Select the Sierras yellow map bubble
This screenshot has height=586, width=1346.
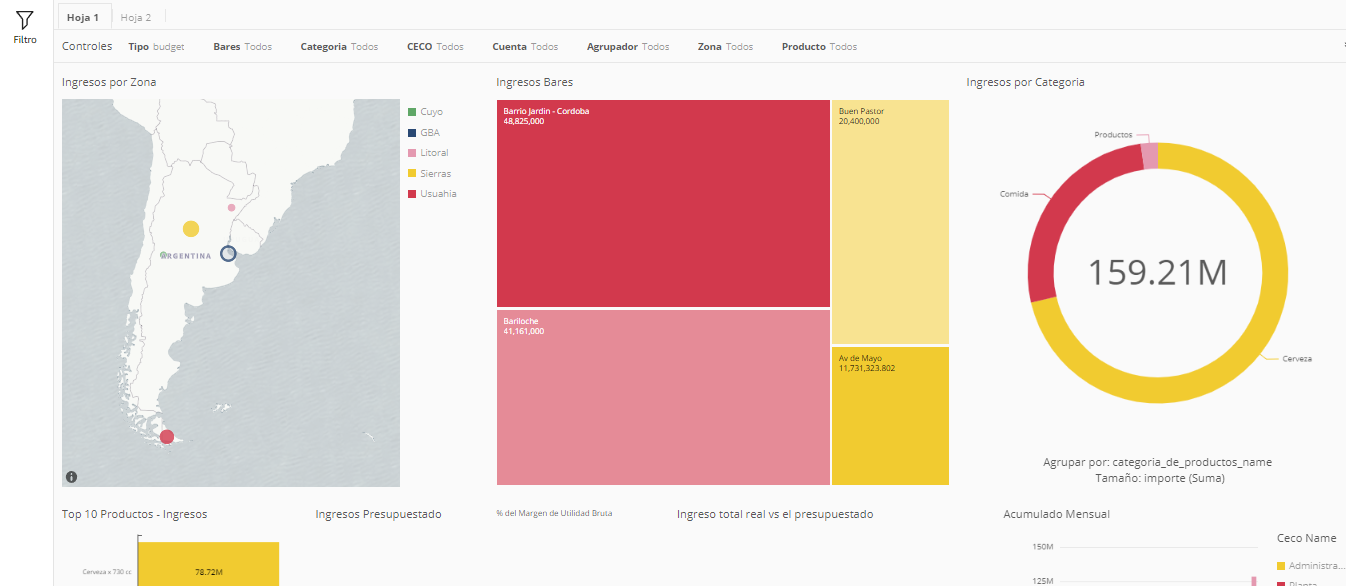[x=191, y=229]
